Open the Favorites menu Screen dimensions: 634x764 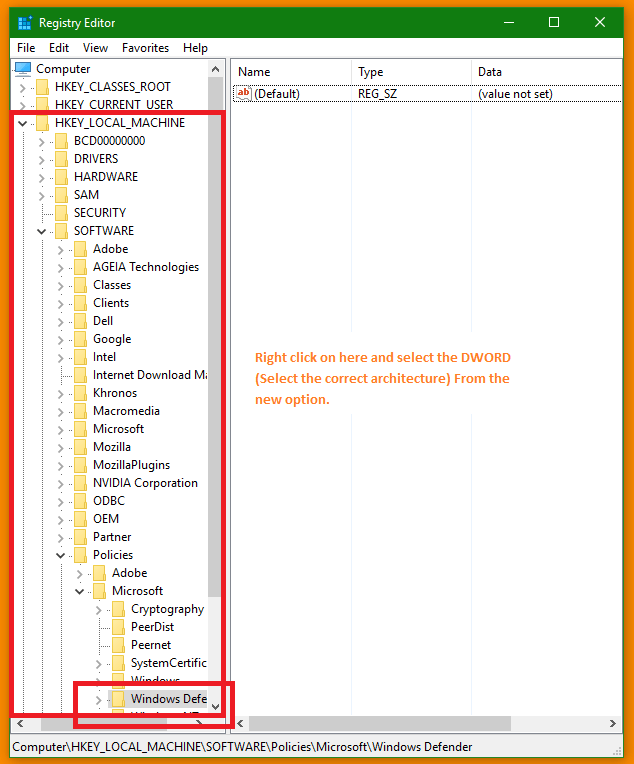(x=145, y=48)
